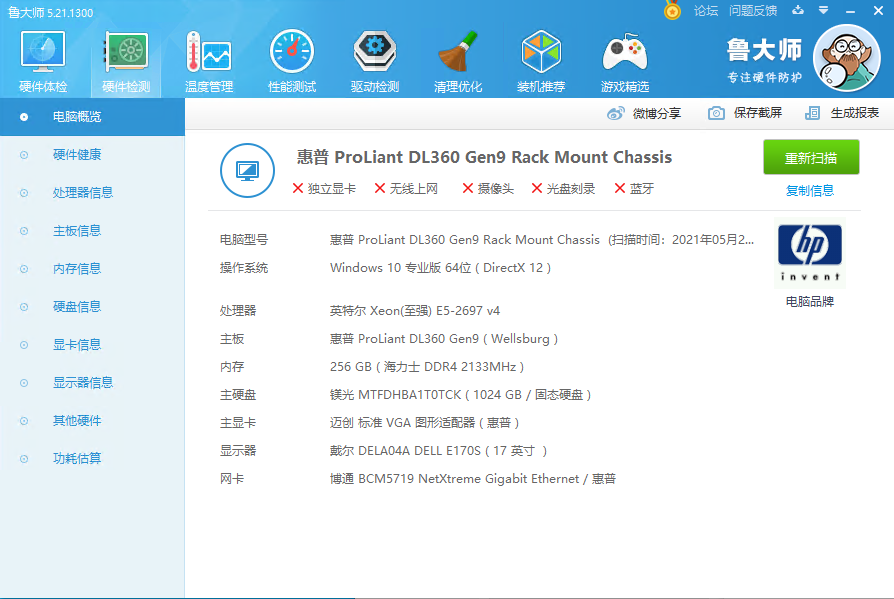This screenshot has height=599, width=894.
Task: Click 生成报表 generate report
Action: pos(854,113)
